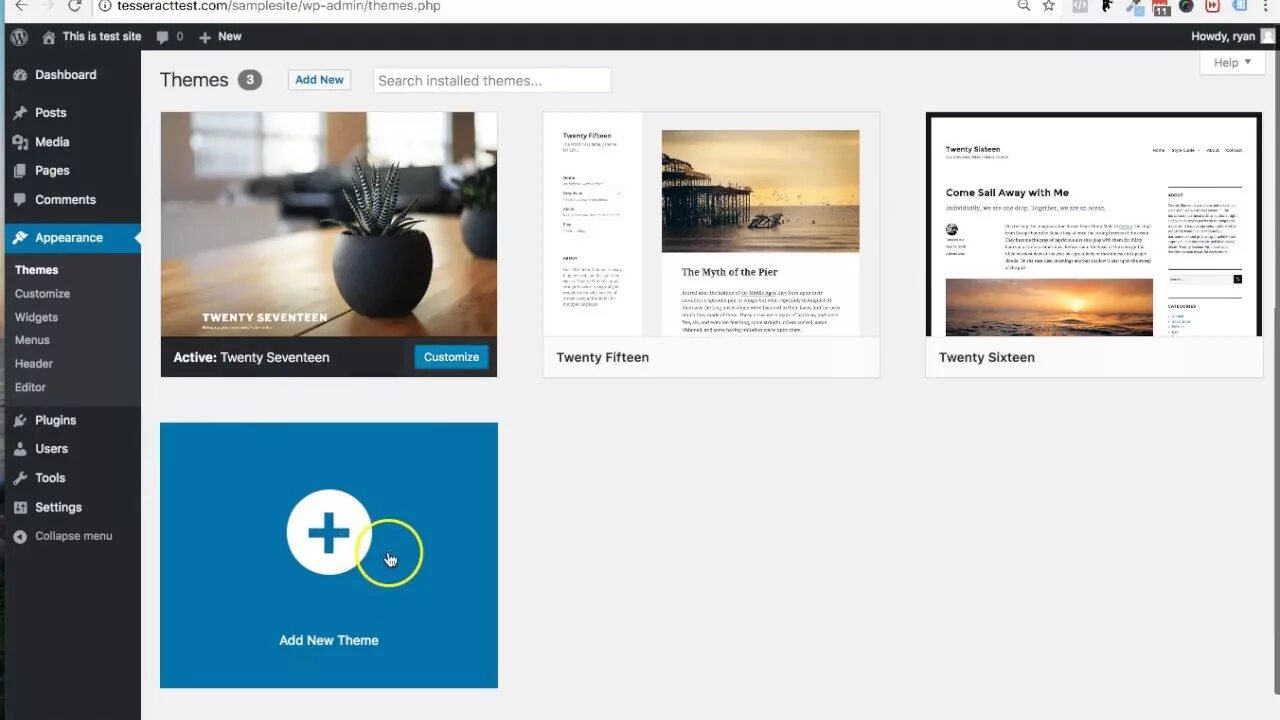Open the Customize submenu link

point(42,294)
